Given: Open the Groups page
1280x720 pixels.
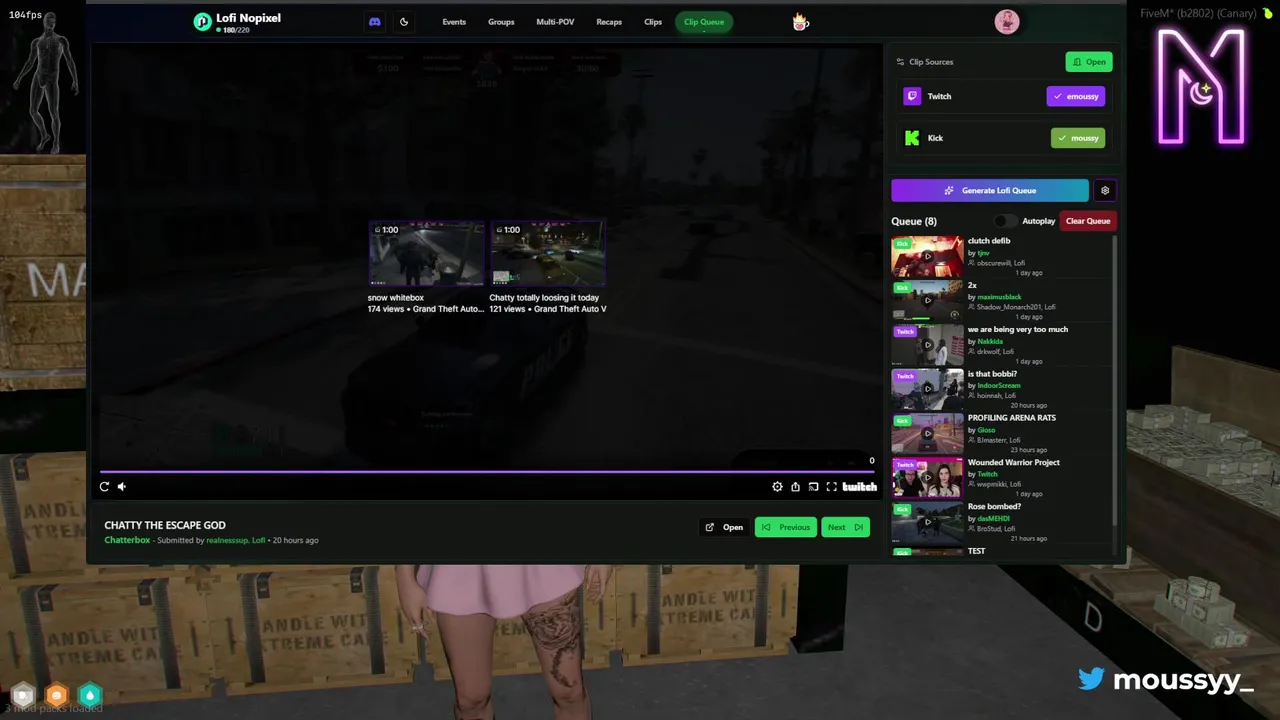Looking at the screenshot, I should coord(501,22).
